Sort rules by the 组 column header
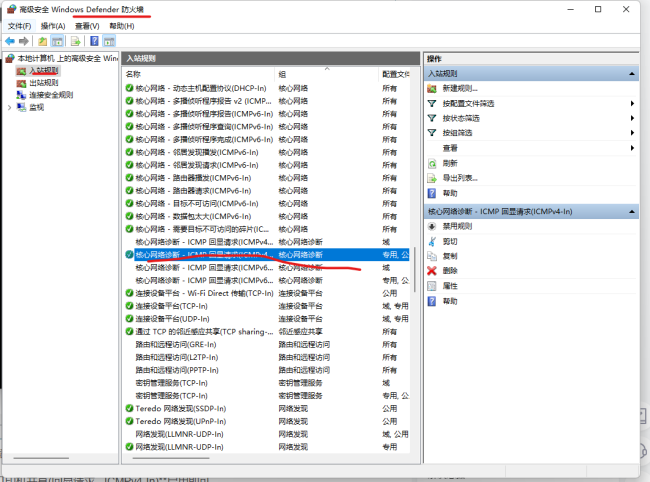 327,74
